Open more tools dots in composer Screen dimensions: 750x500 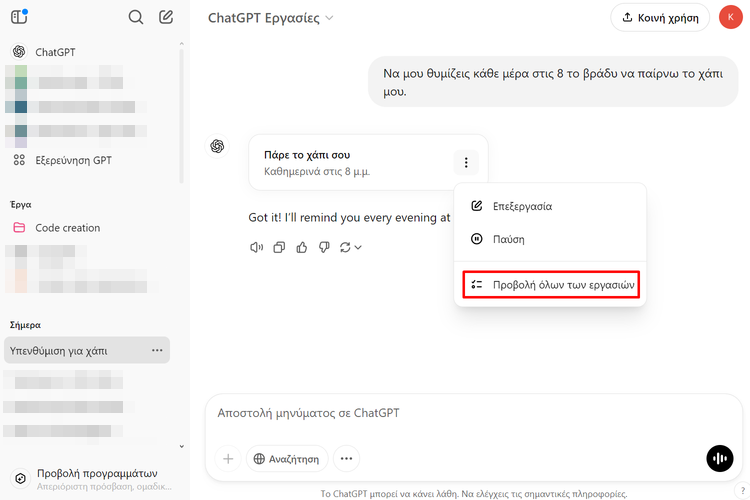[x=346, y=459]
